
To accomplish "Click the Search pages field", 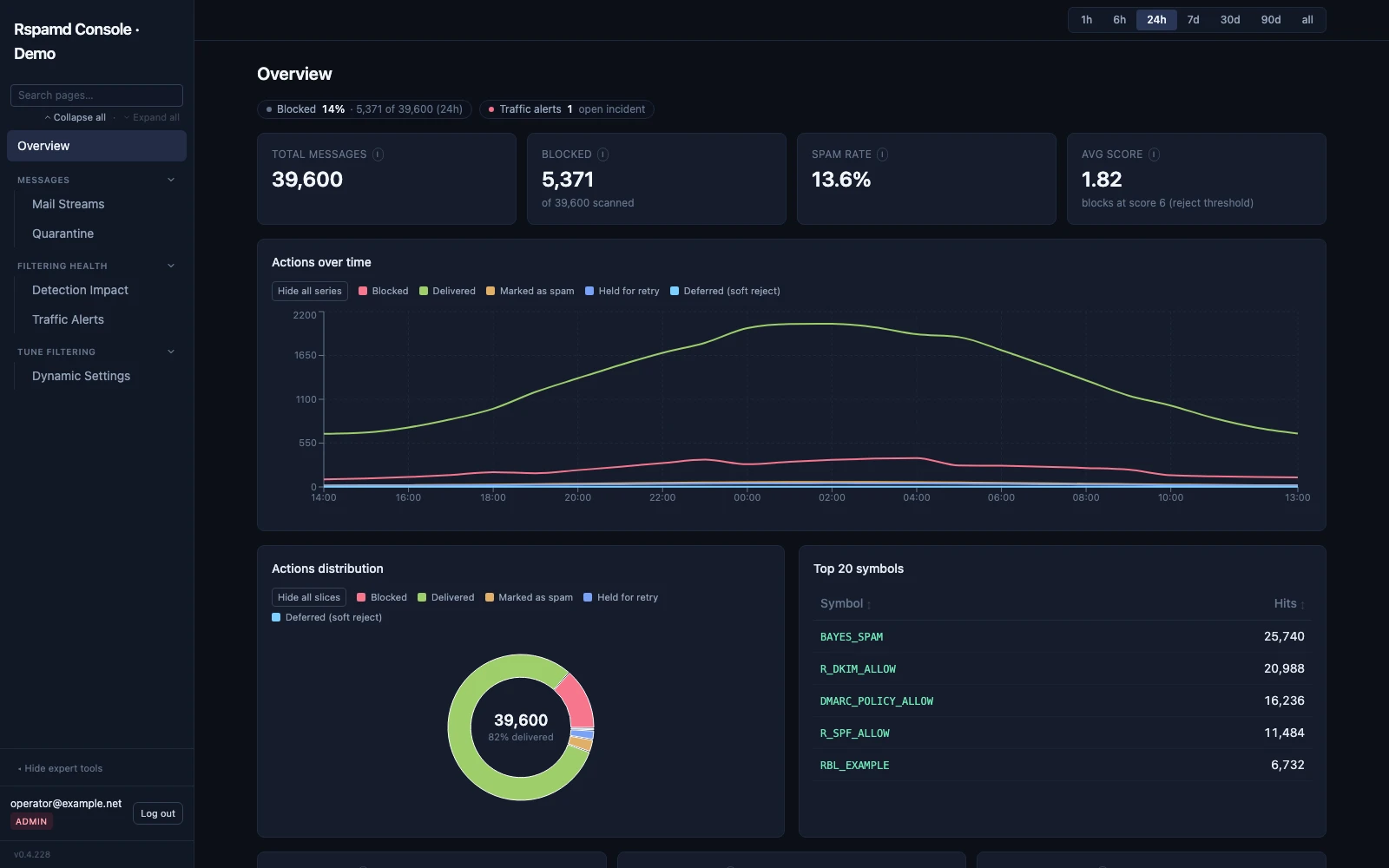I will (x=96, y=95).
